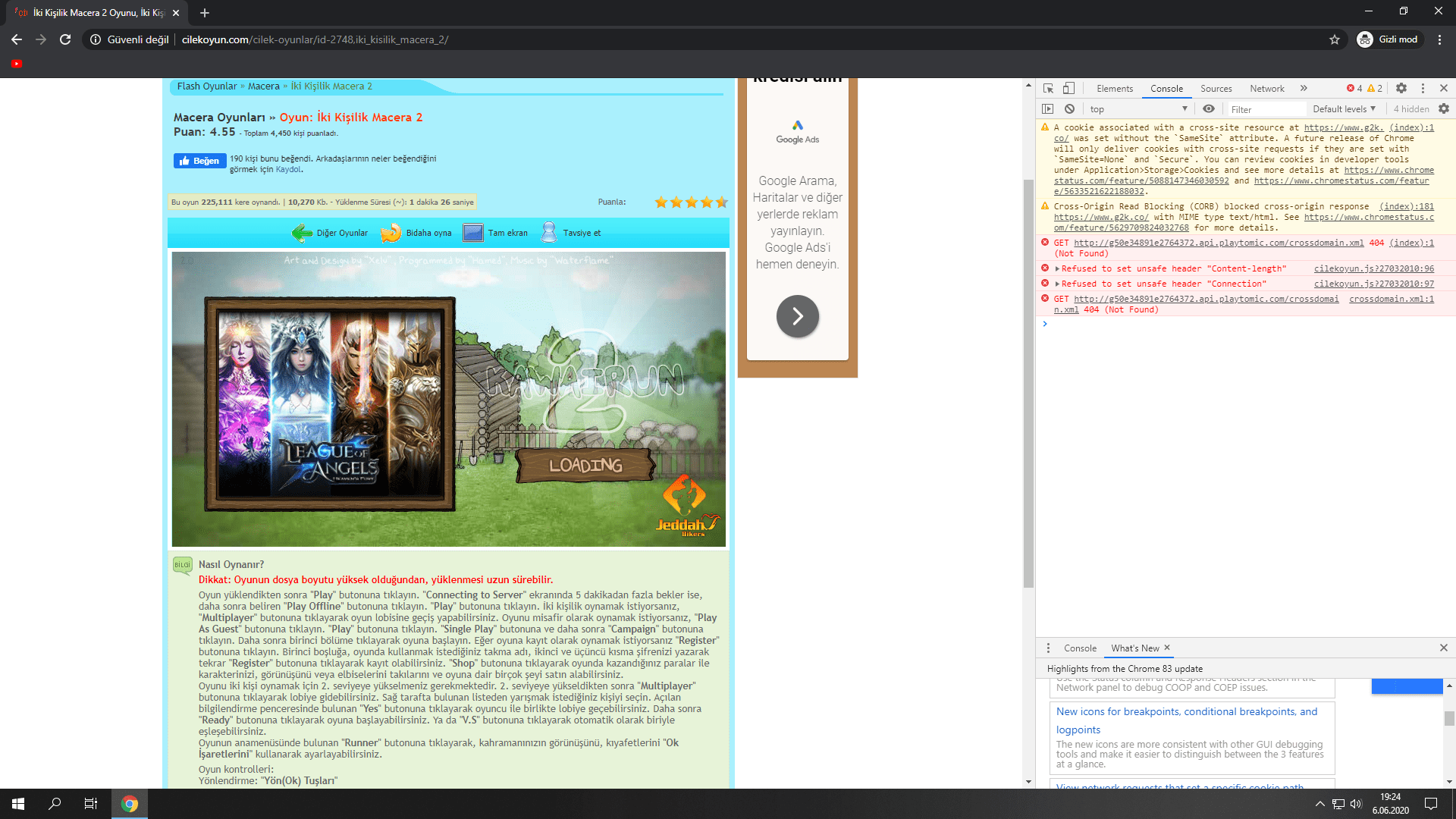
Task: Open Task View on the taskbar
Action: [x=91, y=804]
